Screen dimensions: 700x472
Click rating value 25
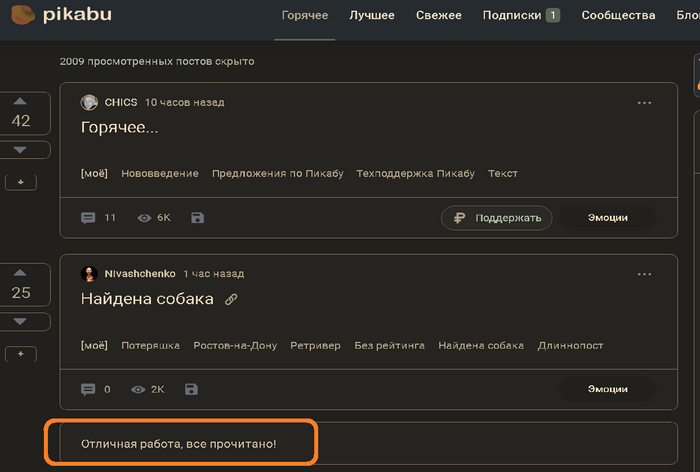click(21, 293)
